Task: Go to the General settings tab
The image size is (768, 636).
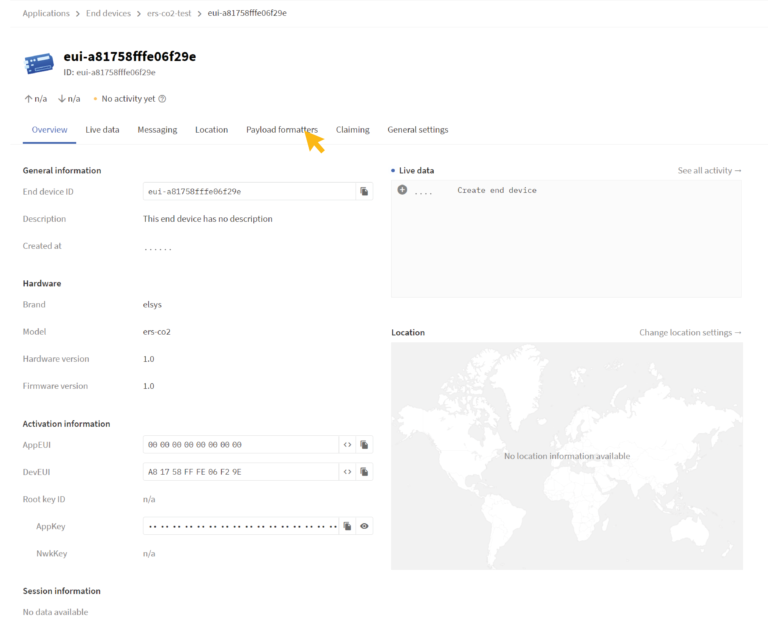Action: pos(417,130)
